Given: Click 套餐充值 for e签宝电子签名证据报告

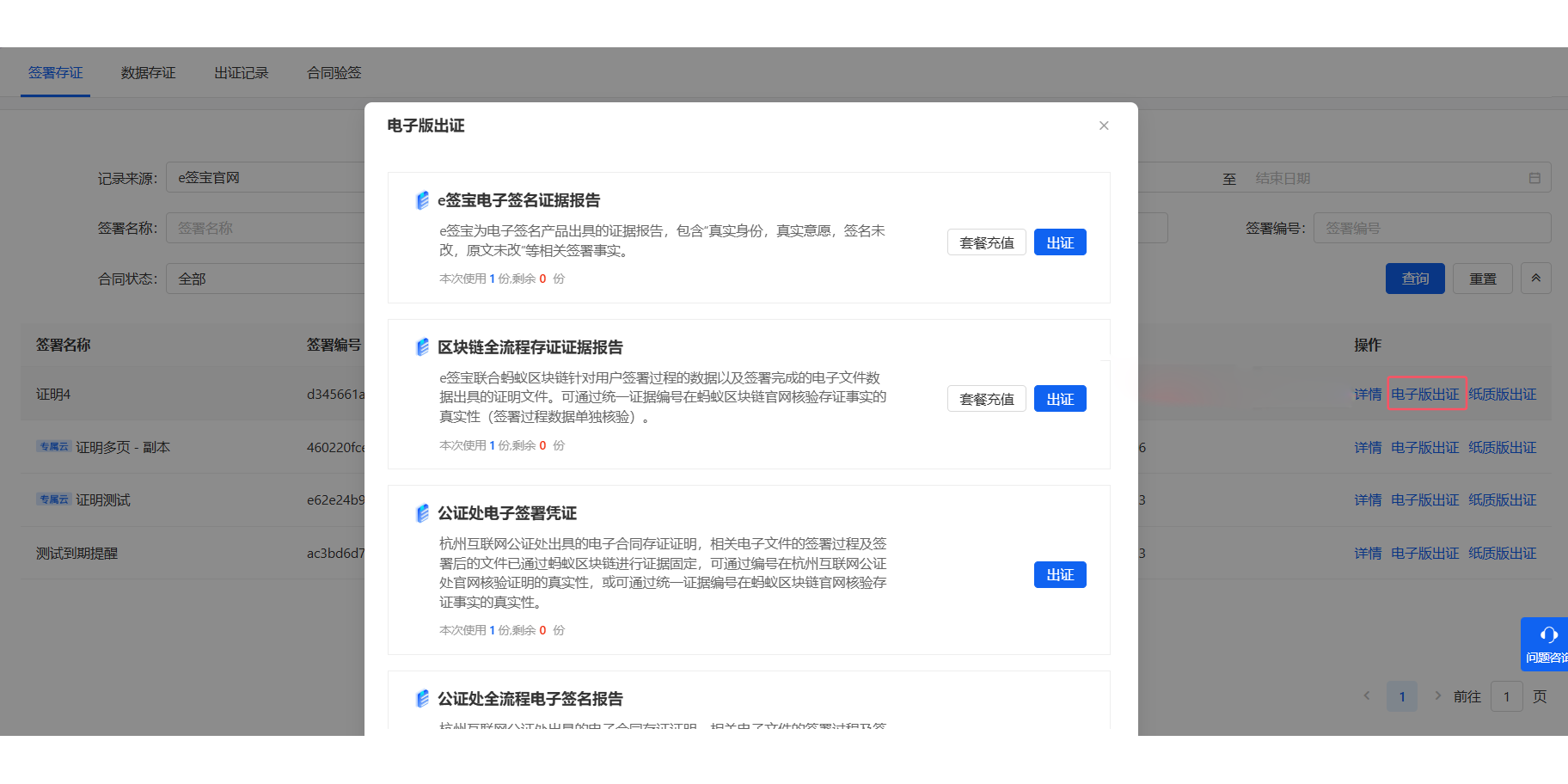Looking at the screenshot, I should pos(986,242).
